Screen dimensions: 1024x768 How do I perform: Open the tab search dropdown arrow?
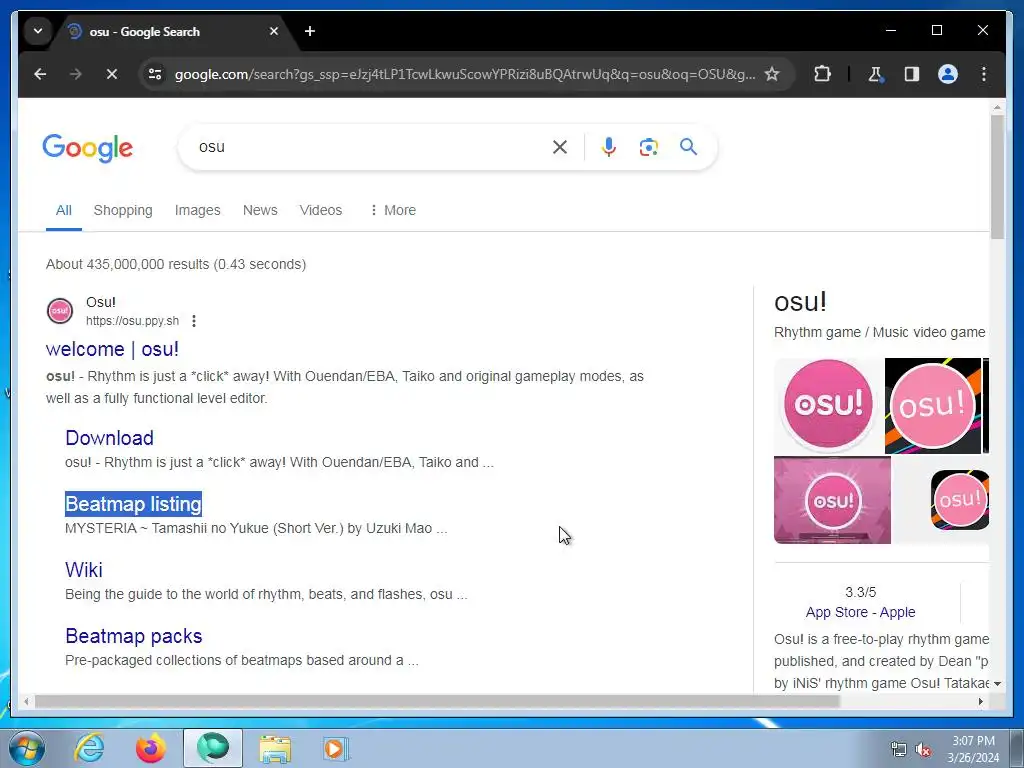coord(38,31)
